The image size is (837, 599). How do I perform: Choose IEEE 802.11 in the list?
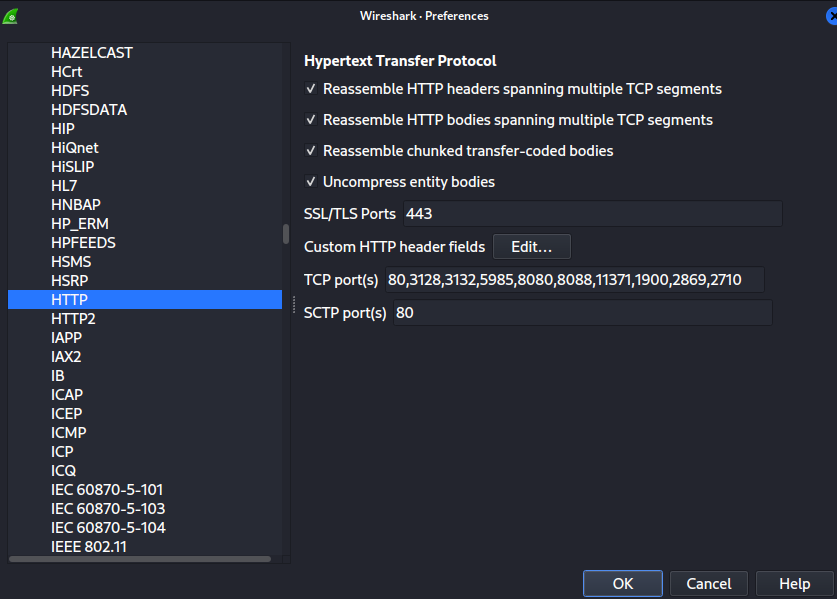pyautogui.click(x=89, y=547)
